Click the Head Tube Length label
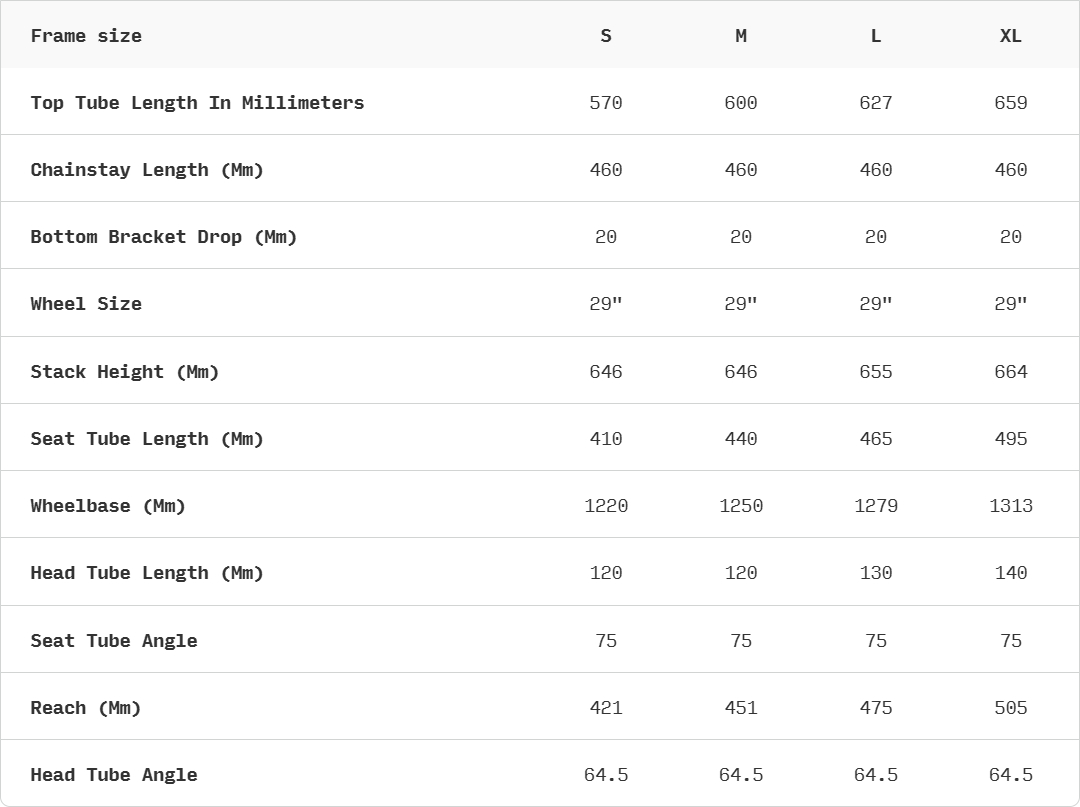The height and width of the screenshot is (807, 1080). click(x=147, y=573)
